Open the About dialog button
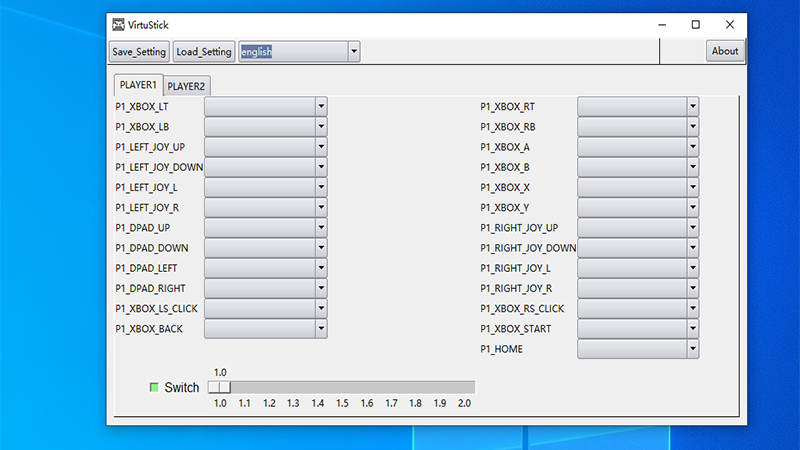The image size is (800, 450). [x=725, y=52]
